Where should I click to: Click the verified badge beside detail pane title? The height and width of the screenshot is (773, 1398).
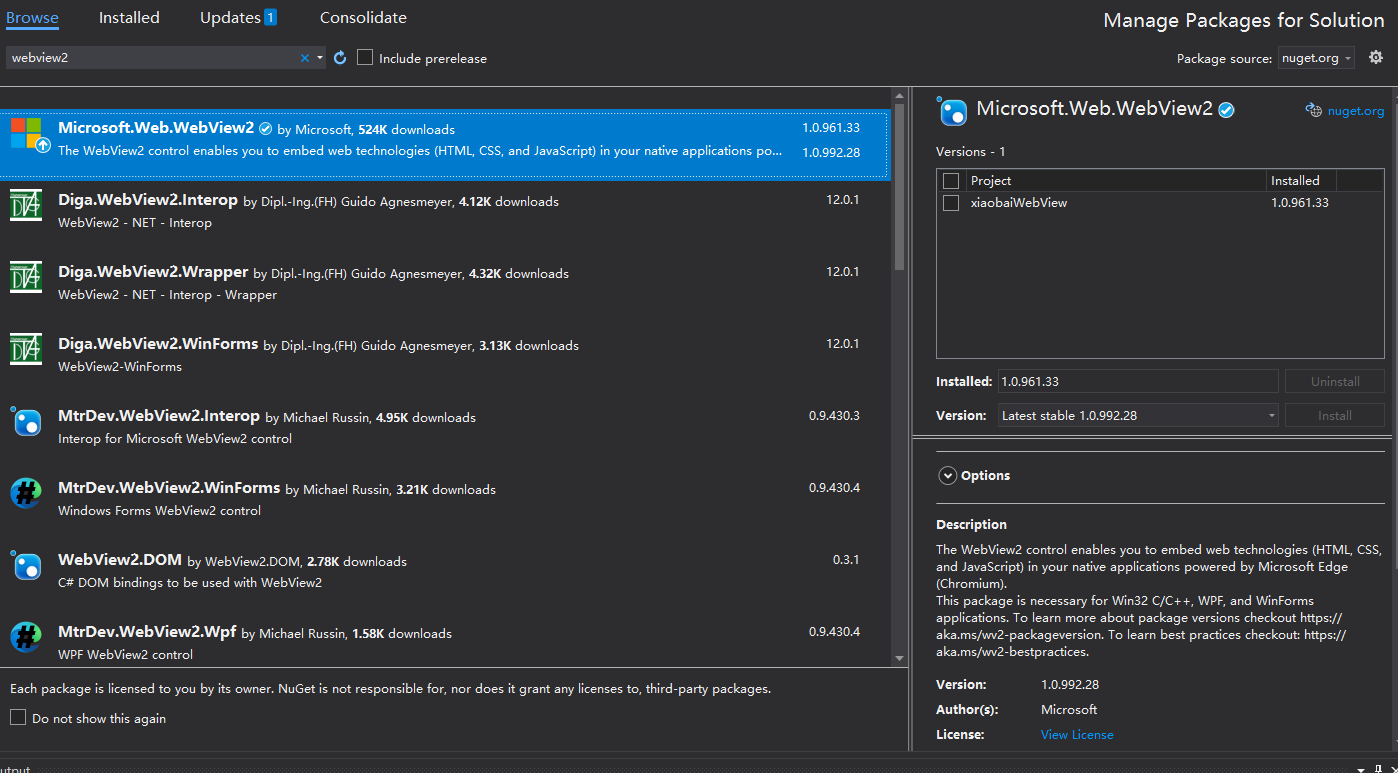click(x=1226, y=110)
